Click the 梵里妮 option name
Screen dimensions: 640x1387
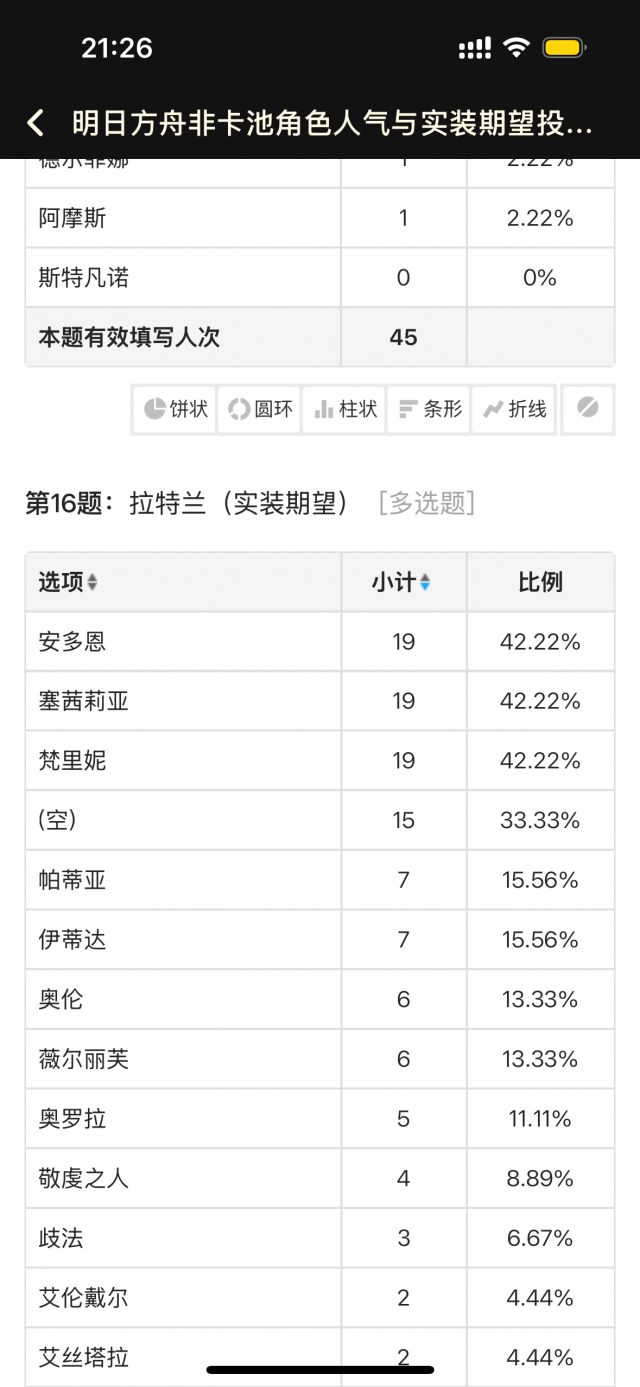72,761
